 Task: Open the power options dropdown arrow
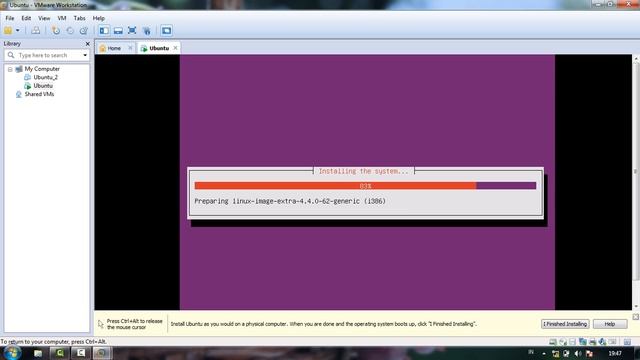18,31
